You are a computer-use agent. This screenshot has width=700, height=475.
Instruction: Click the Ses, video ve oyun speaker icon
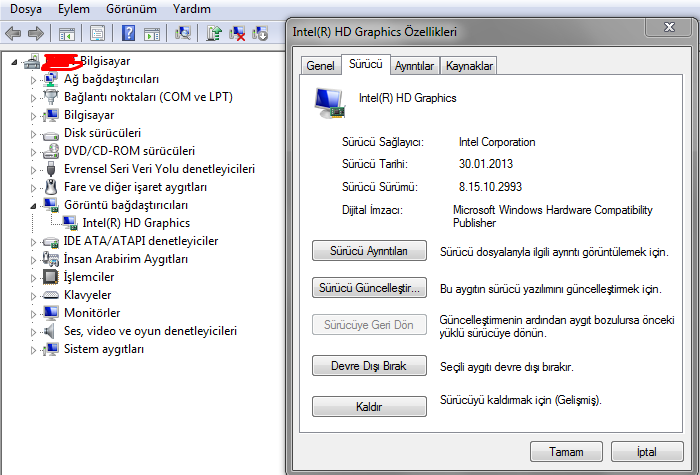point(50,331)
